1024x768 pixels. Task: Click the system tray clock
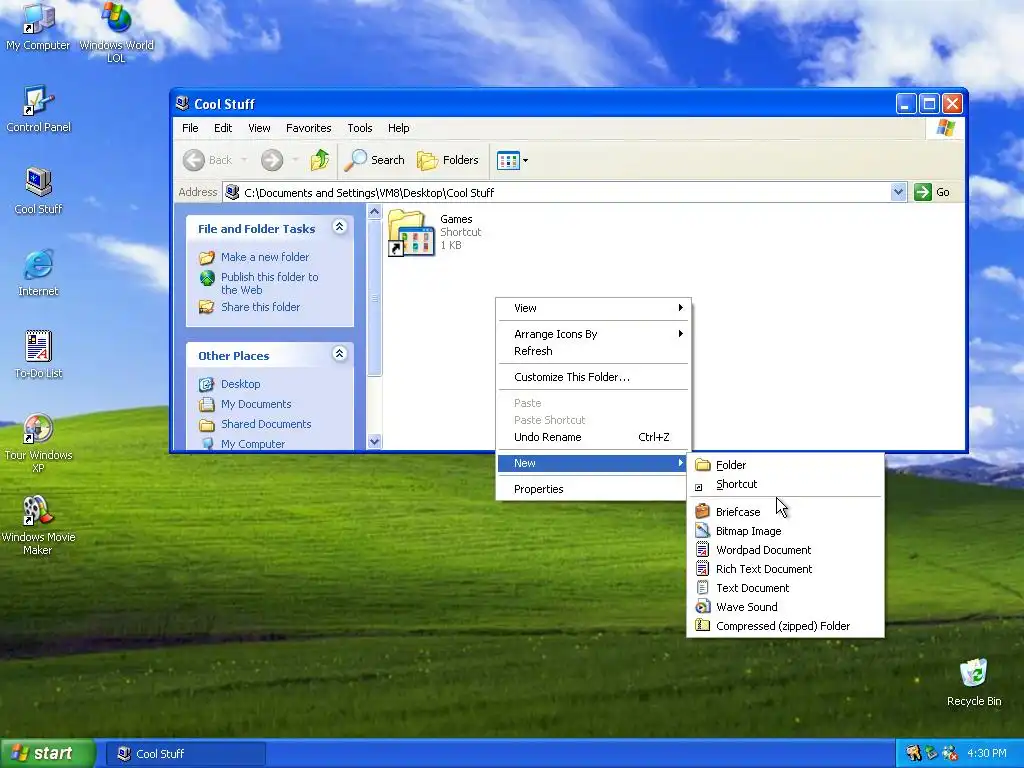[x=987, y=754]
